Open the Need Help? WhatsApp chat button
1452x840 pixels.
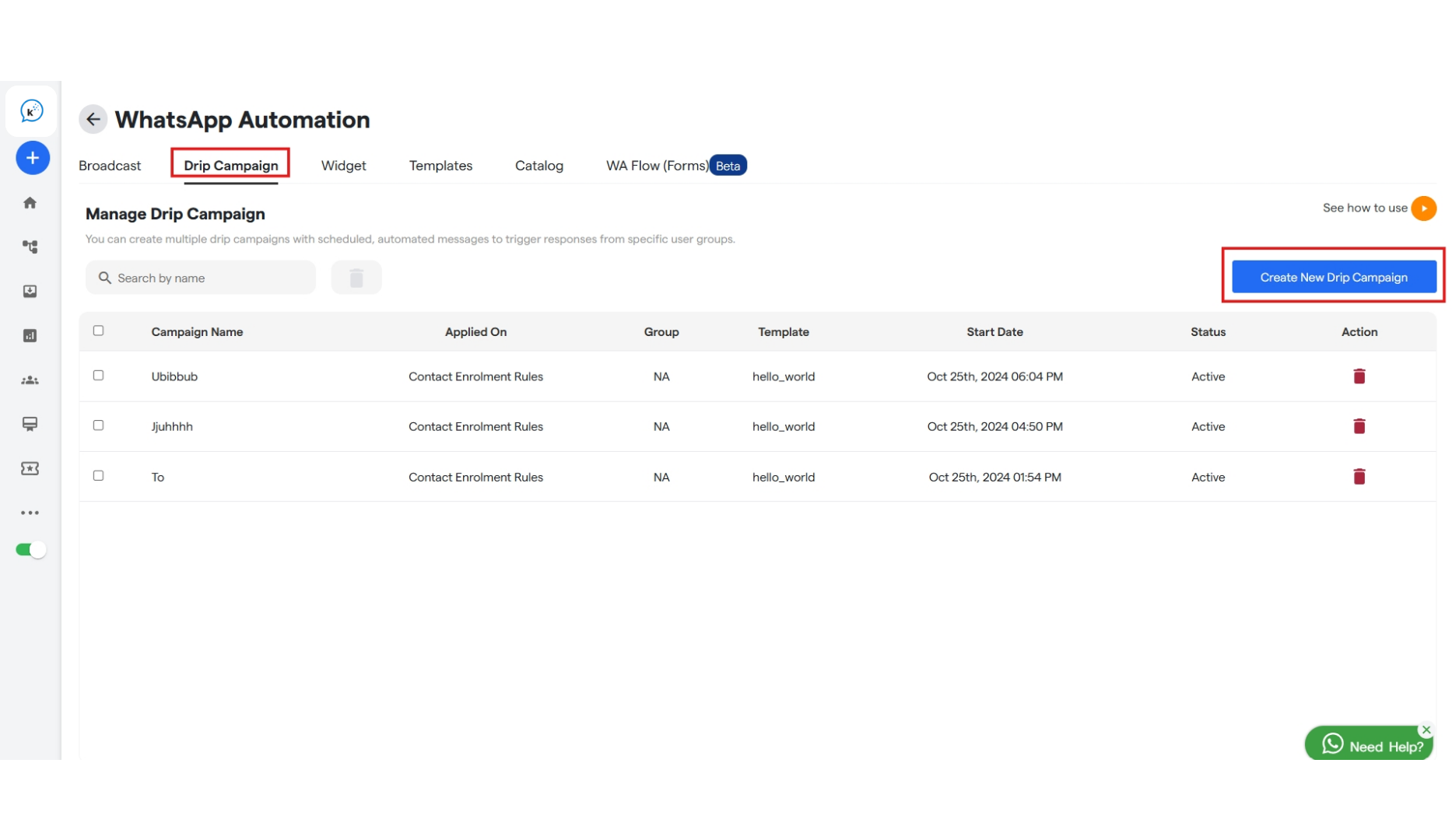coord(1370,744)
